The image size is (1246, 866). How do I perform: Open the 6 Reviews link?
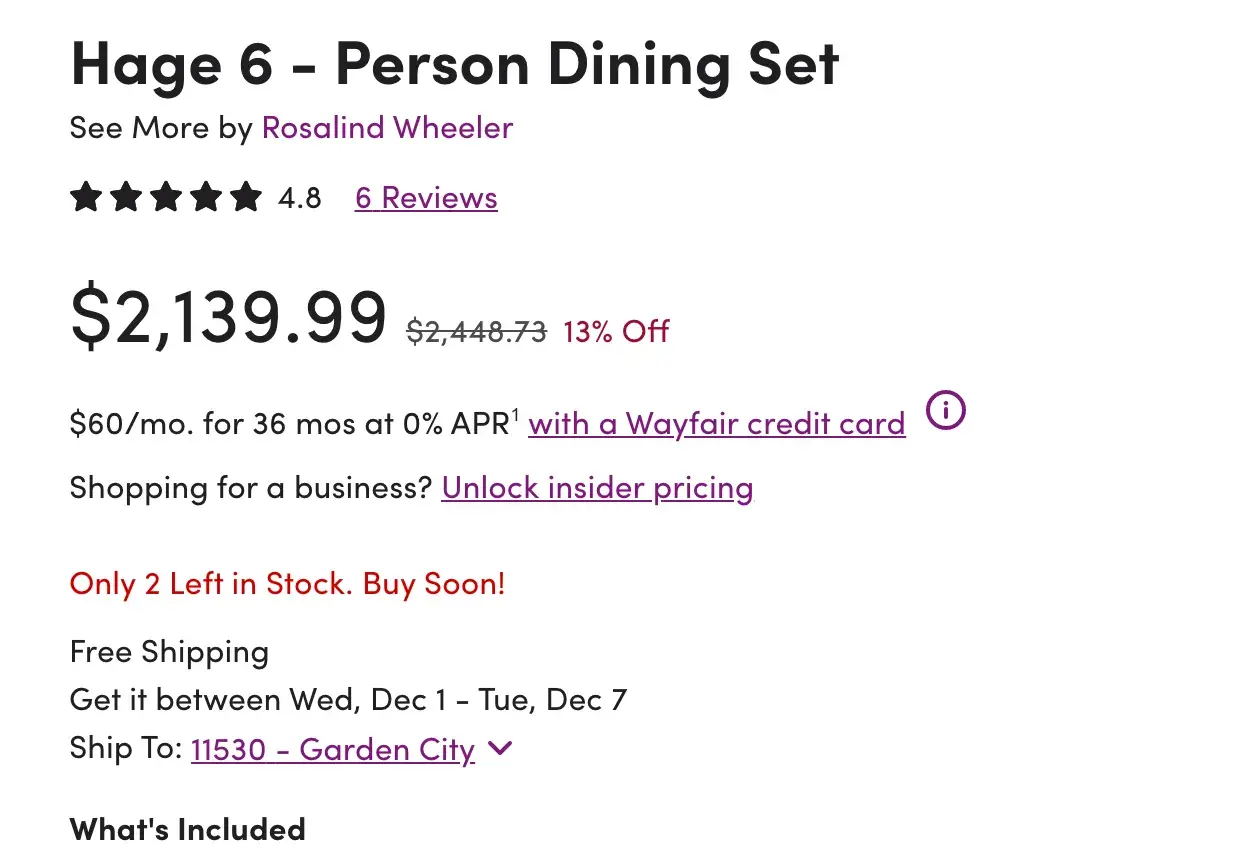point(426,198)
